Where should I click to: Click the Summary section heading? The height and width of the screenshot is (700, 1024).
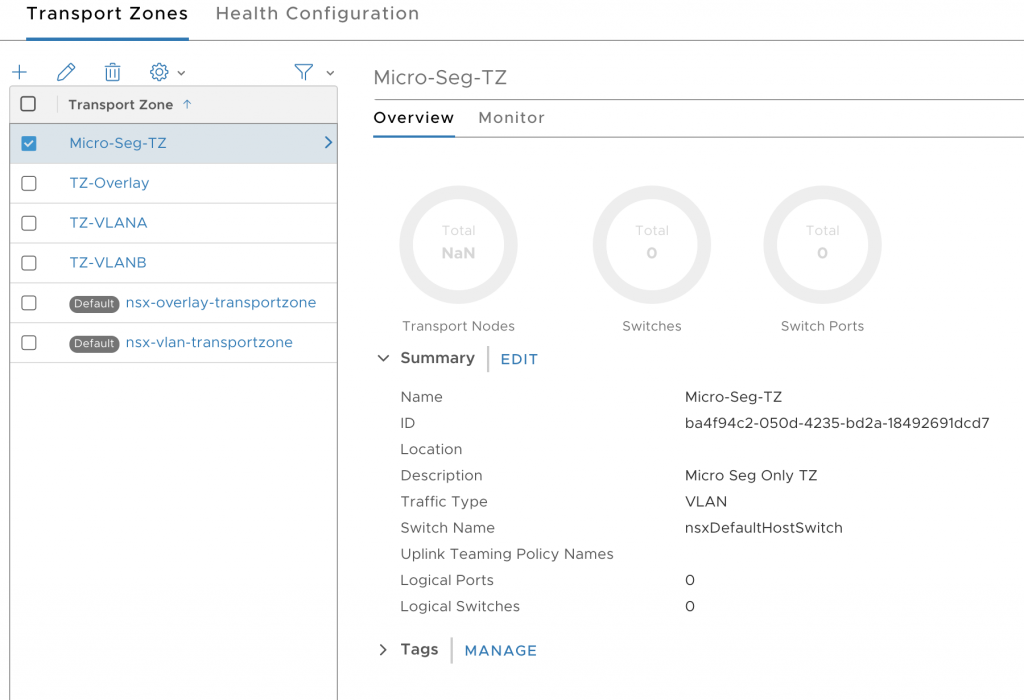point(438,358)
